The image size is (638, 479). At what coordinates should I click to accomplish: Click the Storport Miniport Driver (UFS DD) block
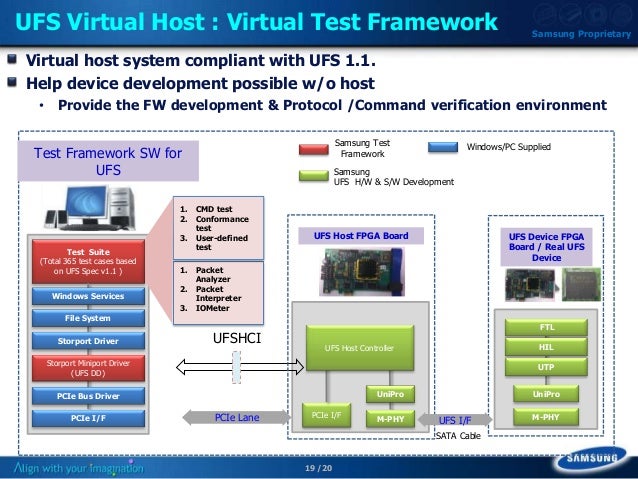click(x=88, y=368)
